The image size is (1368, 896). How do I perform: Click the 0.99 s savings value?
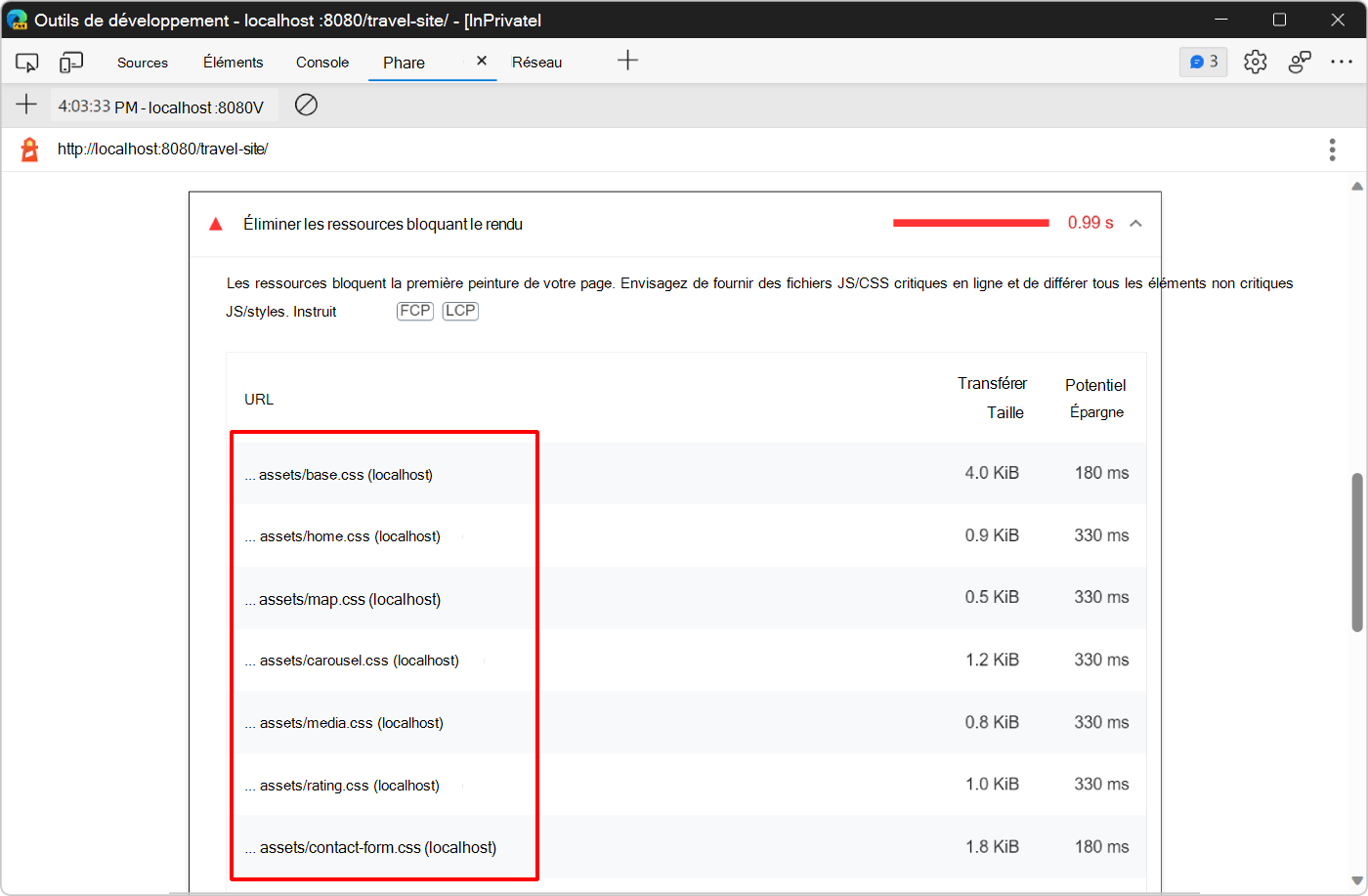[x=1090, y=223]
